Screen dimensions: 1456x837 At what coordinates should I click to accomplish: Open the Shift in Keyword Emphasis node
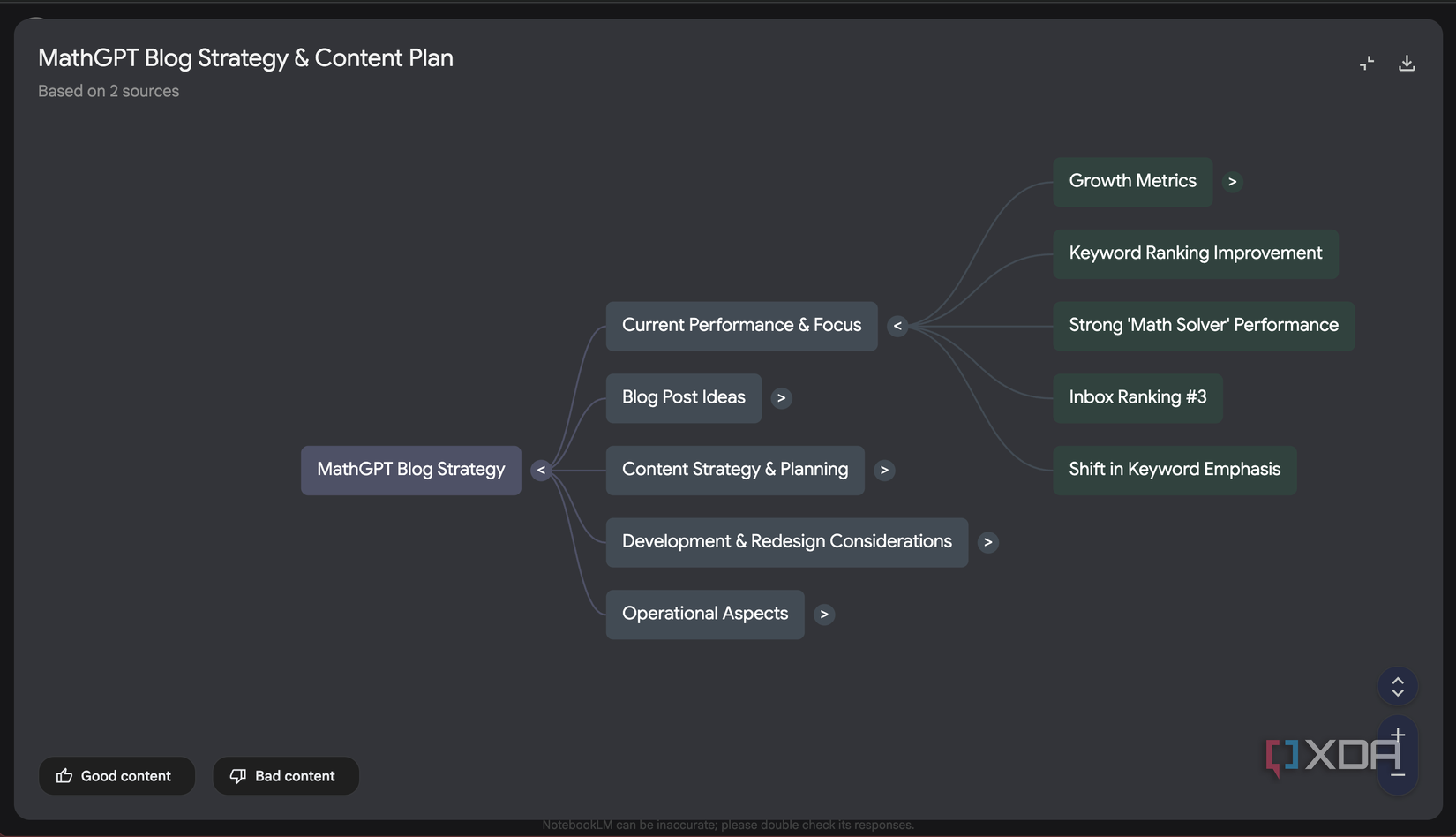pos(1175,471)
